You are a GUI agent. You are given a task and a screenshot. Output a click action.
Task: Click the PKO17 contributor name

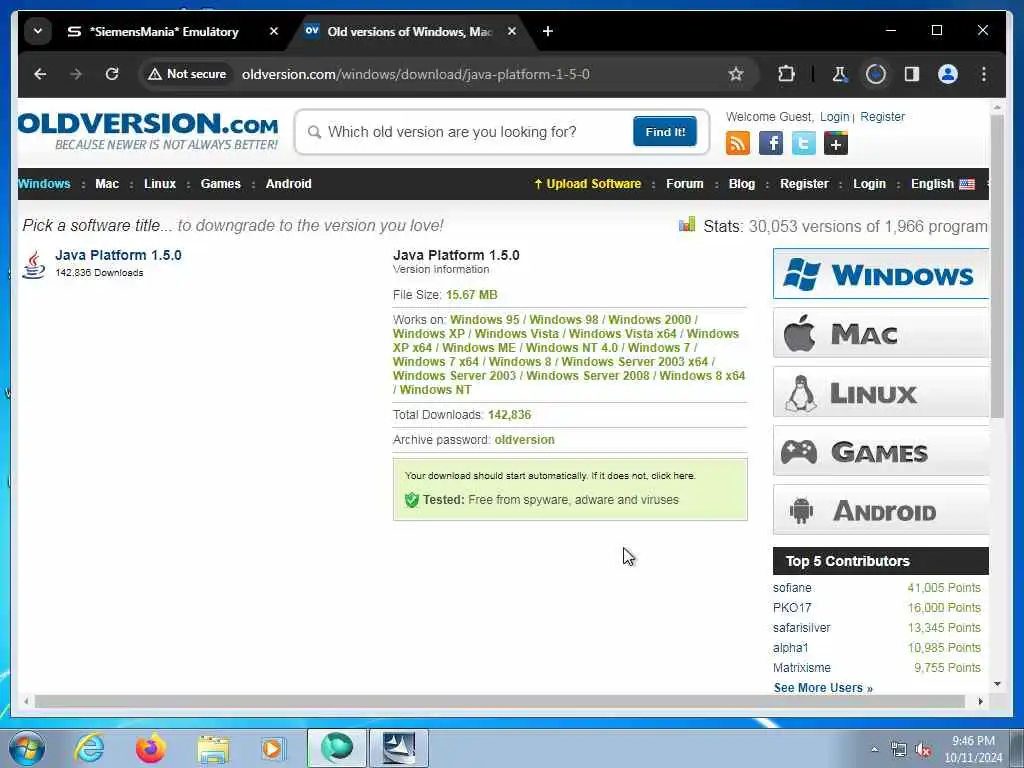pyautogui.click(x=792, y=607)
